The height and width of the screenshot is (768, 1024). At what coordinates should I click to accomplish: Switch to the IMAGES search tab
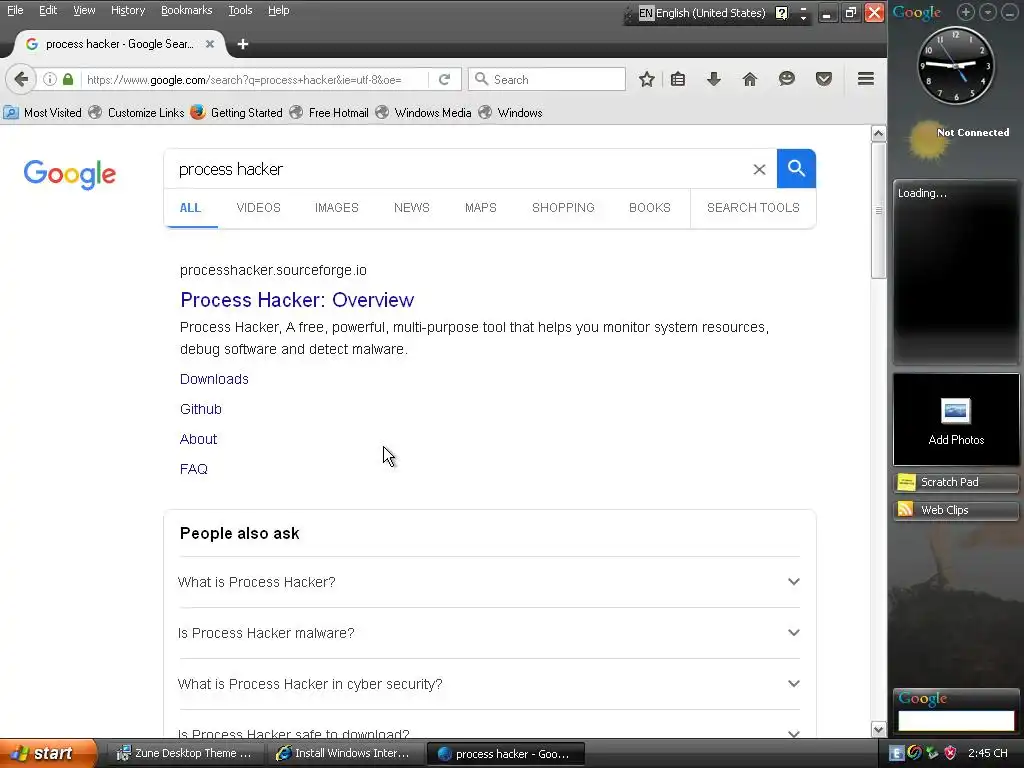pos(336,208)
